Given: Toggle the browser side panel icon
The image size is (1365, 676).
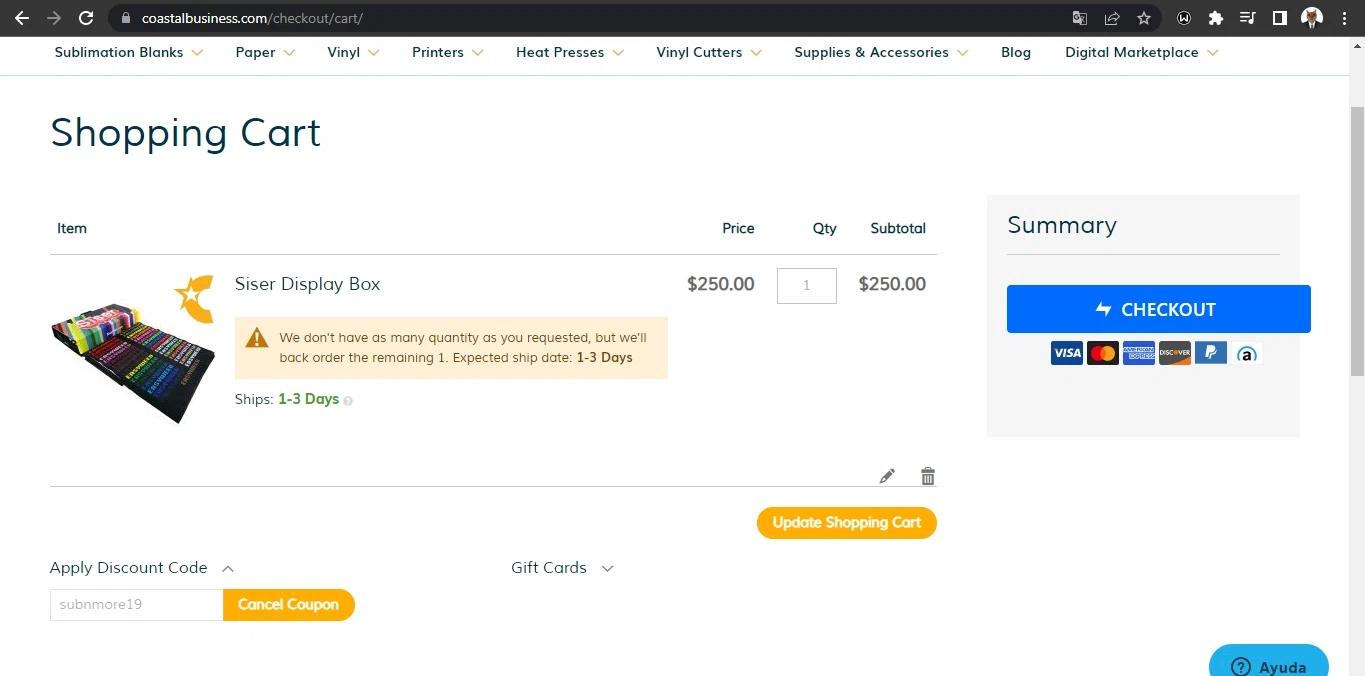Looking at the screenshot, I should tap(1279, 18).
